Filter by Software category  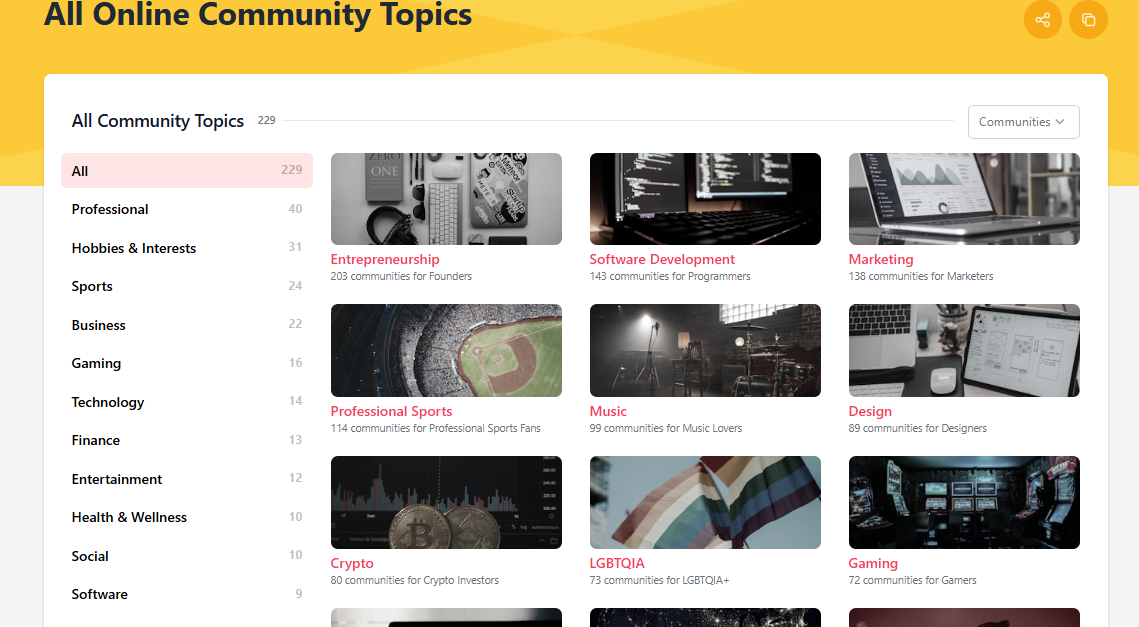tap(187, 594)
